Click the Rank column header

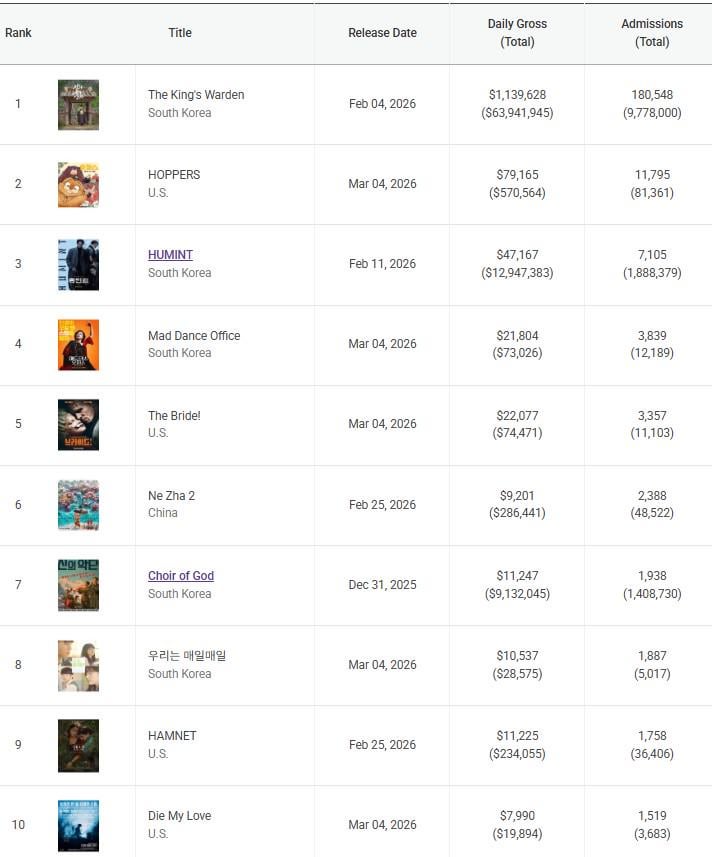18,33
